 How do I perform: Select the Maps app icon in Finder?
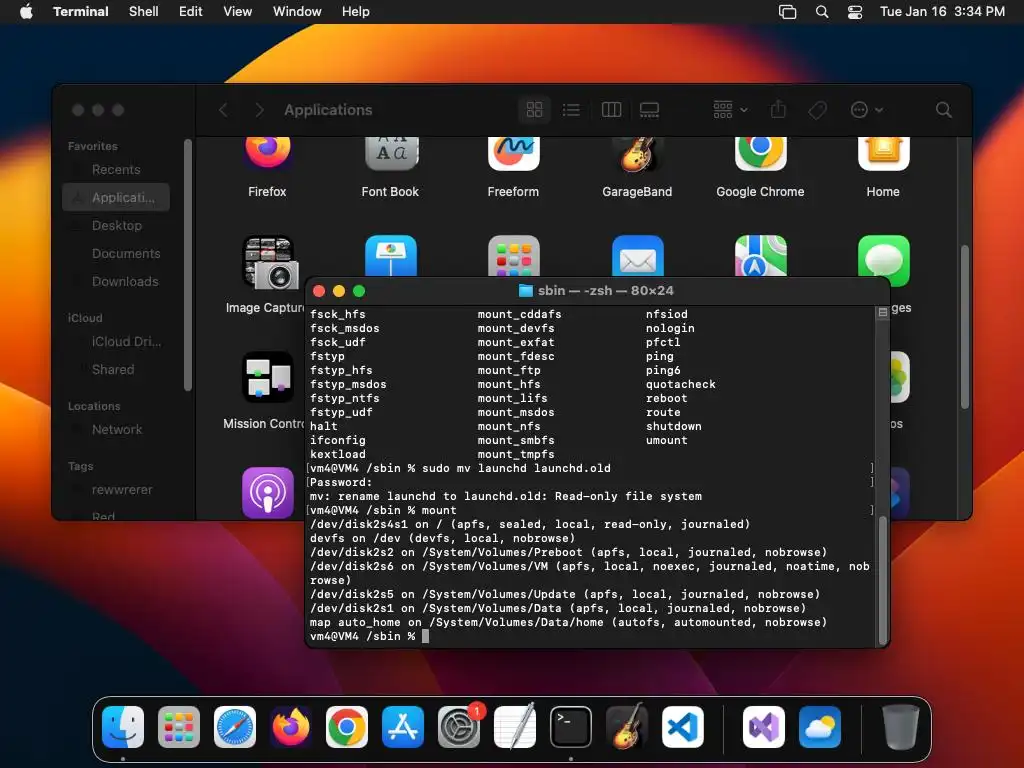(x=760, y=255)
